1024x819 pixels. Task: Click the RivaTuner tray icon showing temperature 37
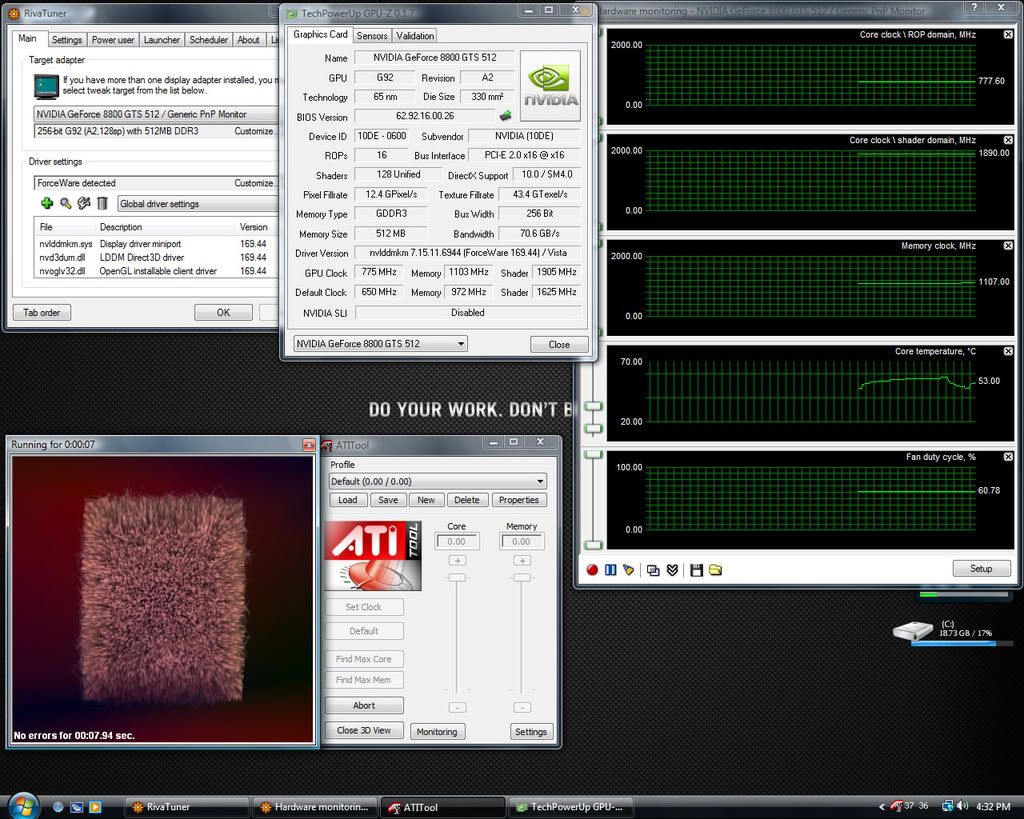pyautogui.click(x=897, y=806)
